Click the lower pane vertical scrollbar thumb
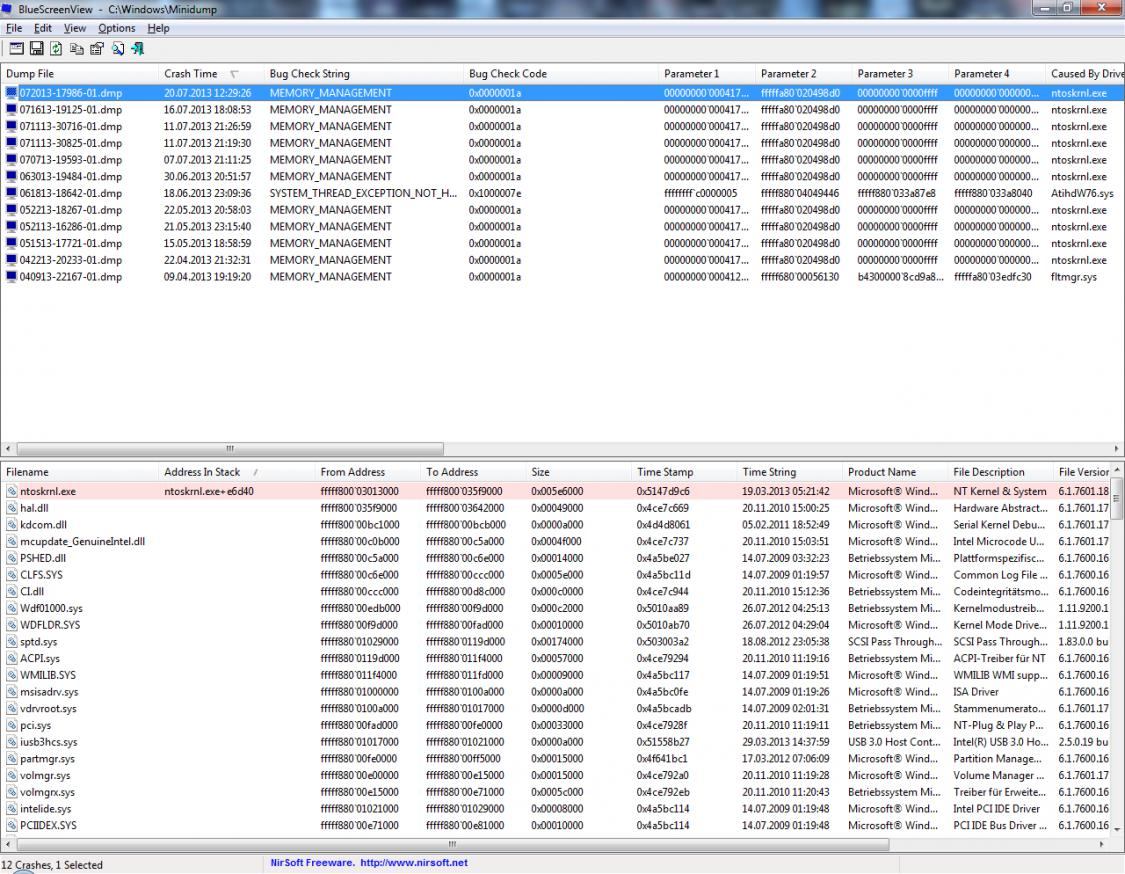 click(x=1116, y=499)
